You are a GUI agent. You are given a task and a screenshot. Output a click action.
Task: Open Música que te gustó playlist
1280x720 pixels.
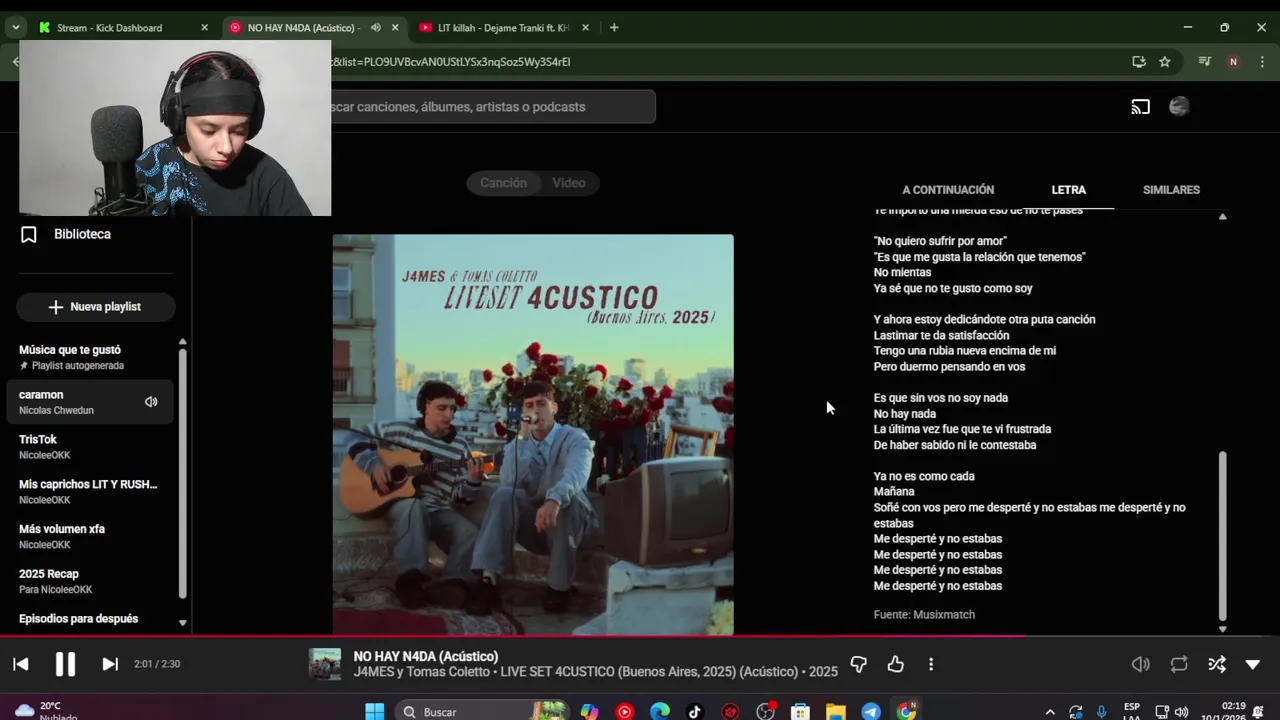(90, 357)
